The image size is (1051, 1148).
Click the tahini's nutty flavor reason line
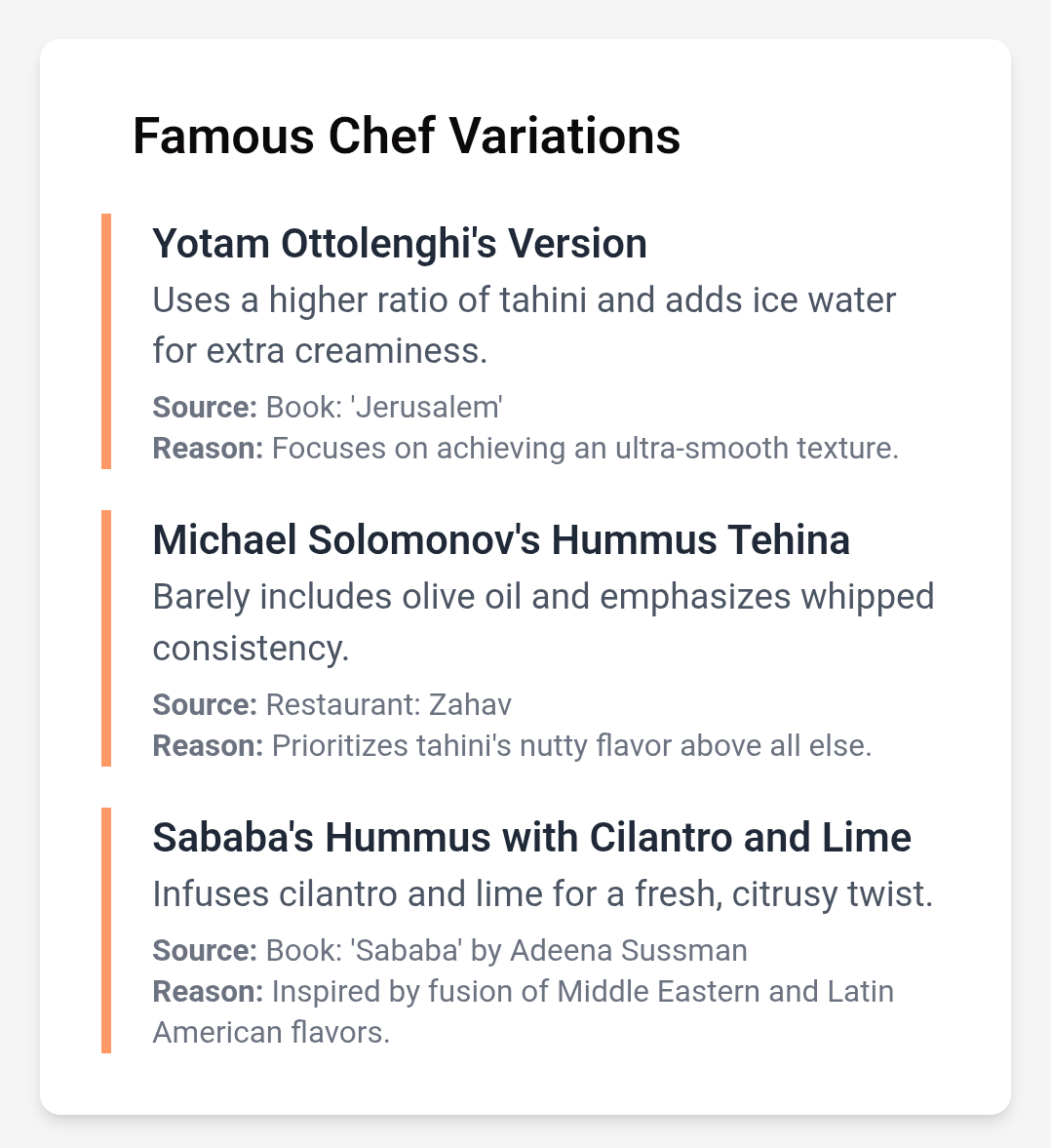tap(512, 745)
